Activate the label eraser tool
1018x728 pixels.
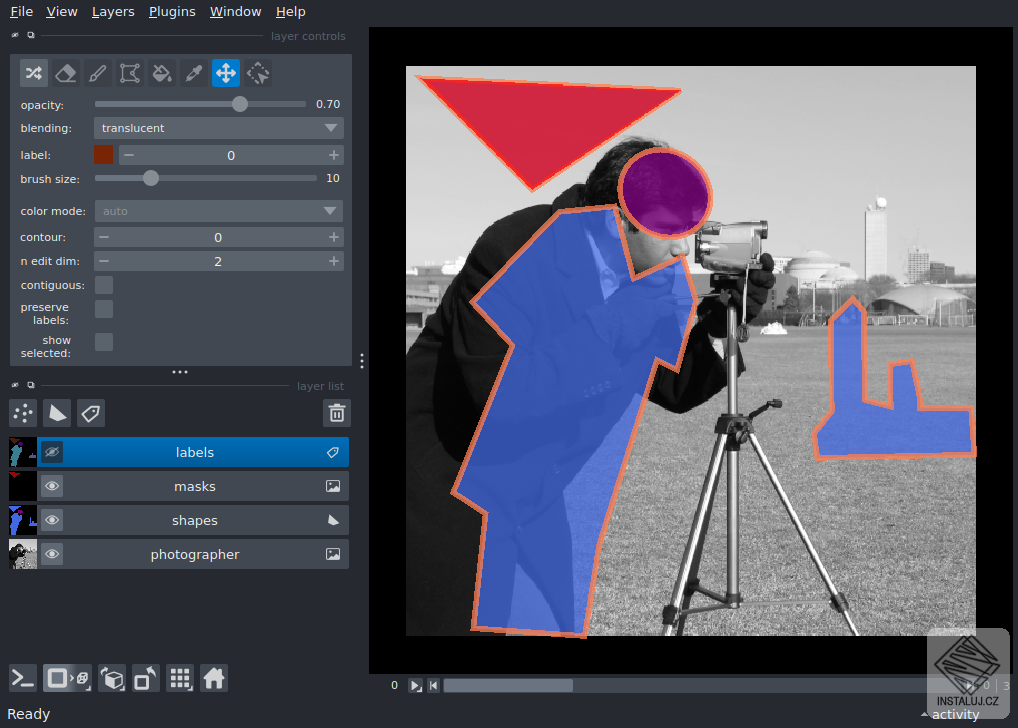[x=65, y=73]
